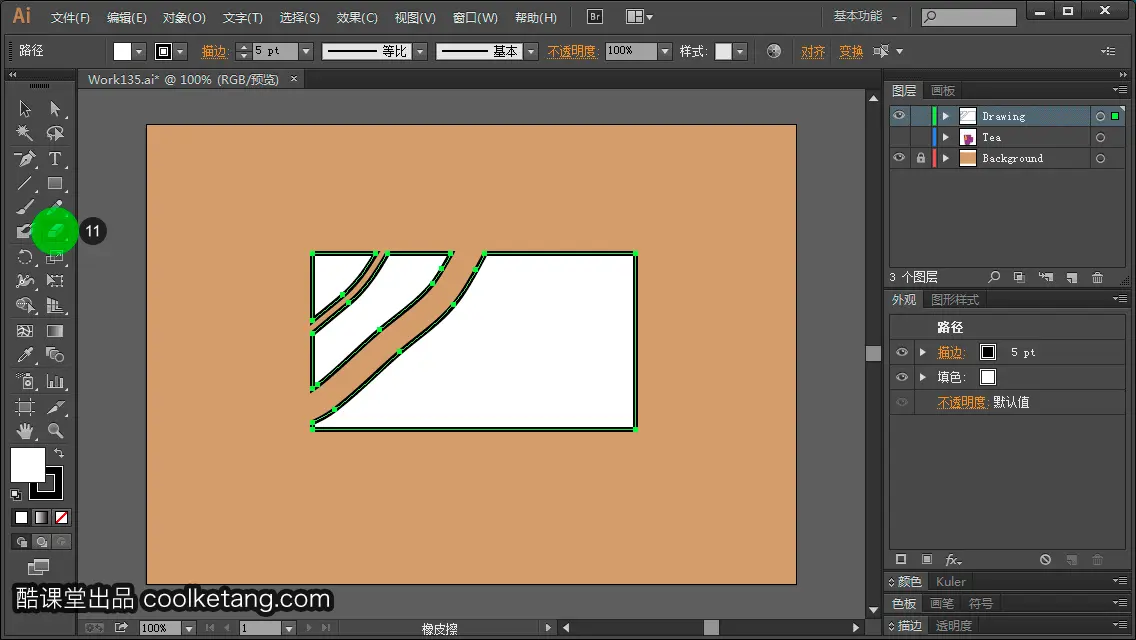Add new effect with fx button

pos(953,560)
